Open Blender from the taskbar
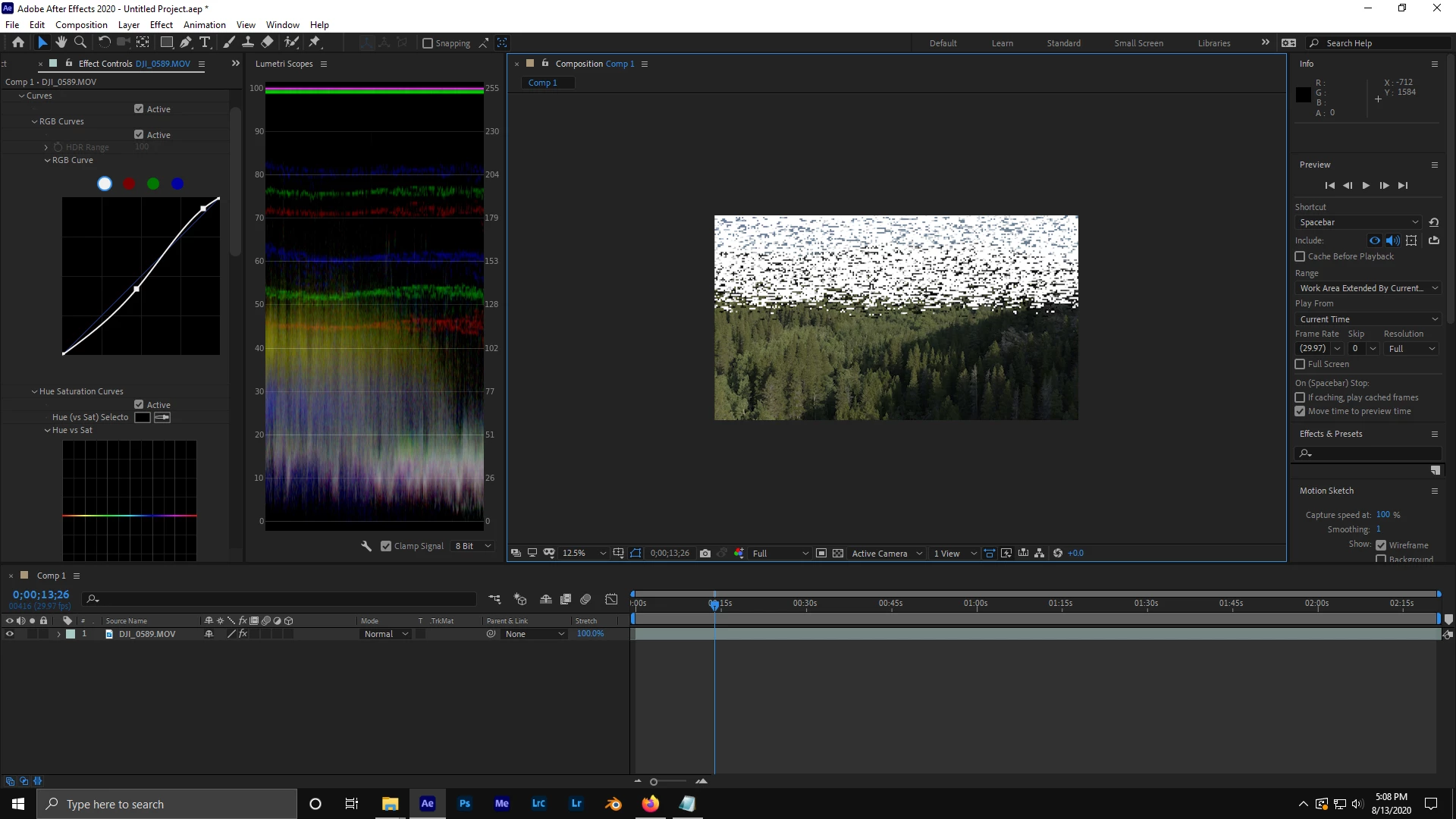The width and height of the screenshot is (1456, 819). [613, 804]
